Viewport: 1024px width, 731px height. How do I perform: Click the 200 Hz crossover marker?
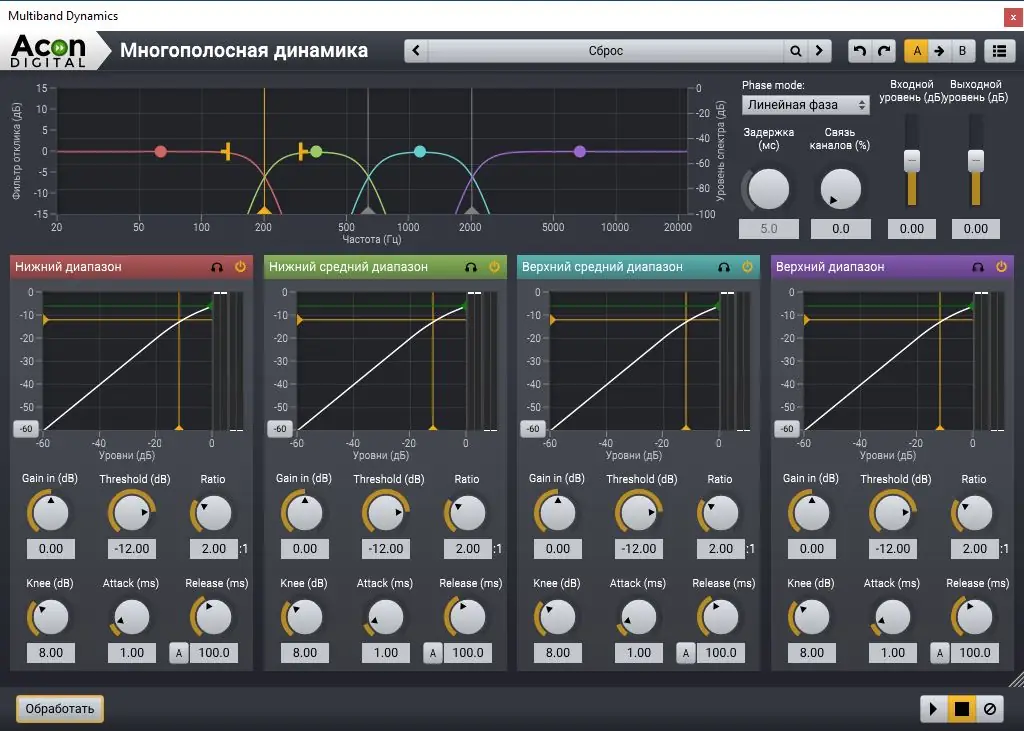[x=264, y=210]
